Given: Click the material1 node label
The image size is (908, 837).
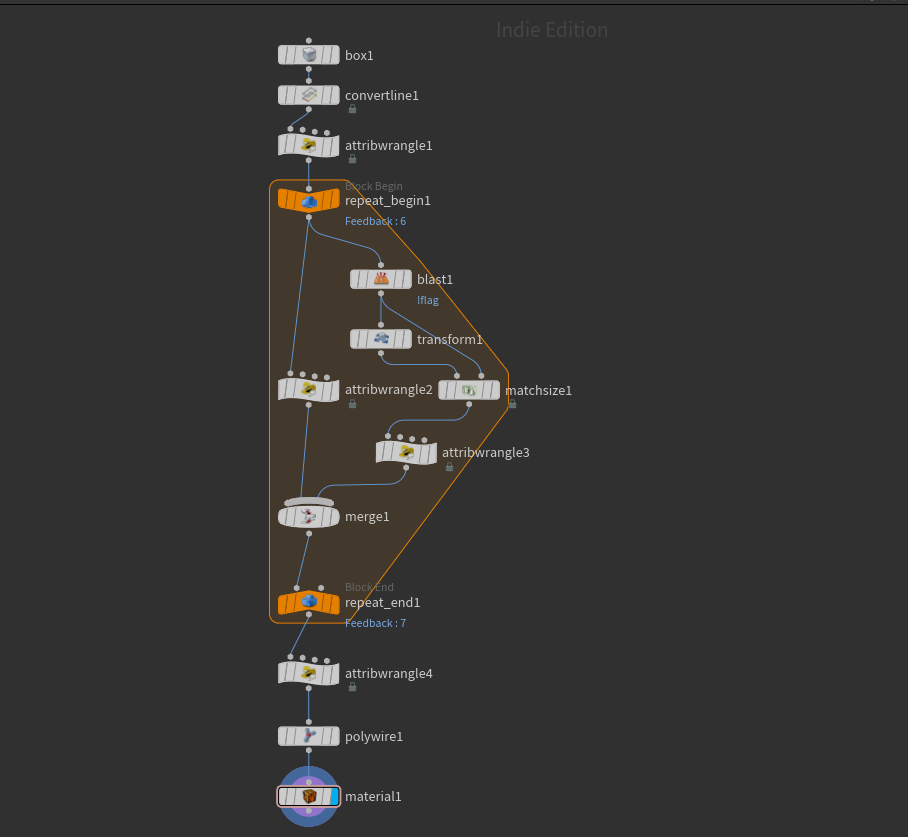Looking at the screenshot, I should [x=373, y=797].
